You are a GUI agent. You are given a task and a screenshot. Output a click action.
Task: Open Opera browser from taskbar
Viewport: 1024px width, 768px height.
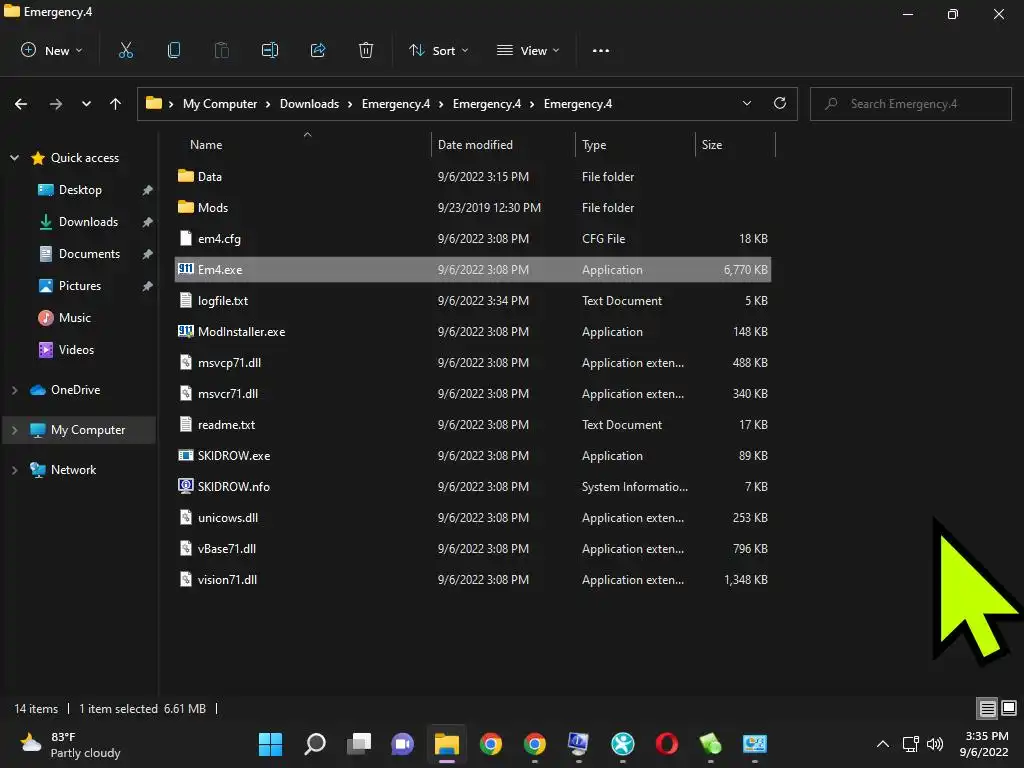[666, 744]
